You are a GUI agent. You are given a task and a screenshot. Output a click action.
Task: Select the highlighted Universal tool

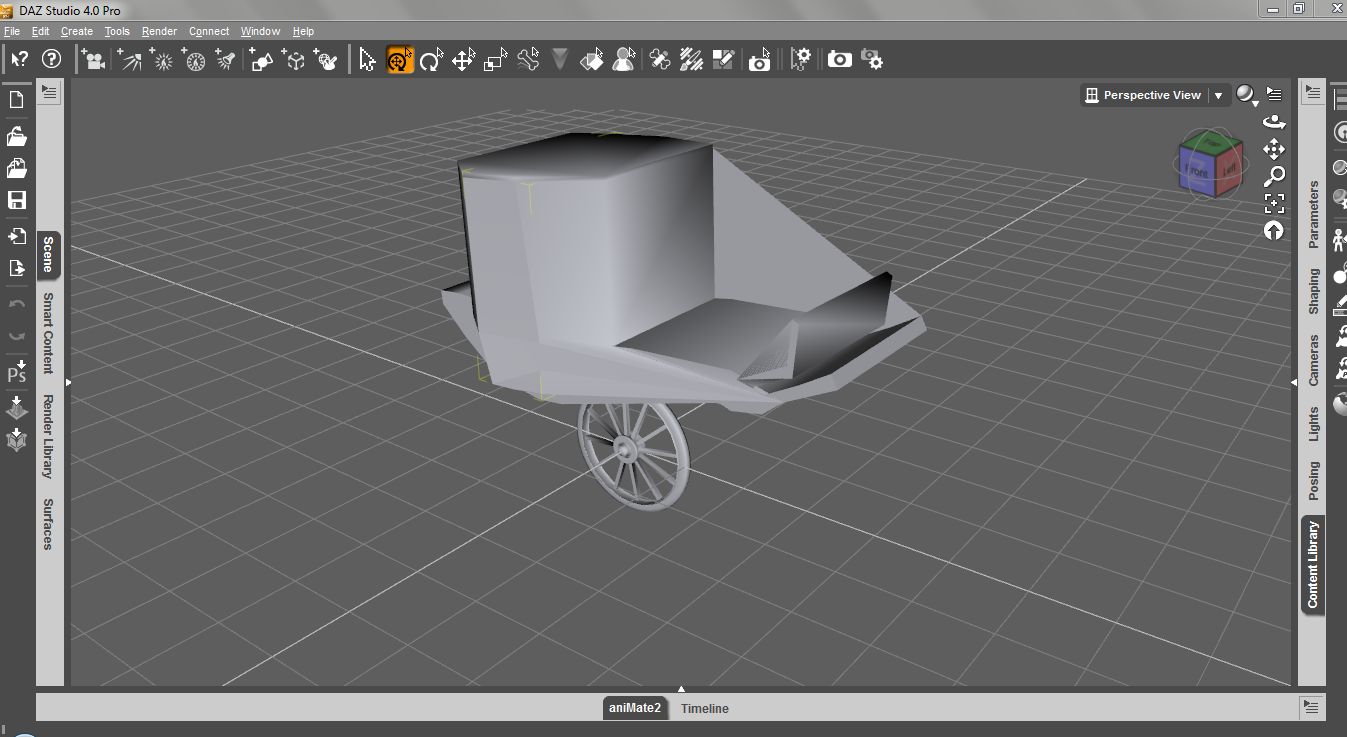tap(400, 60)
